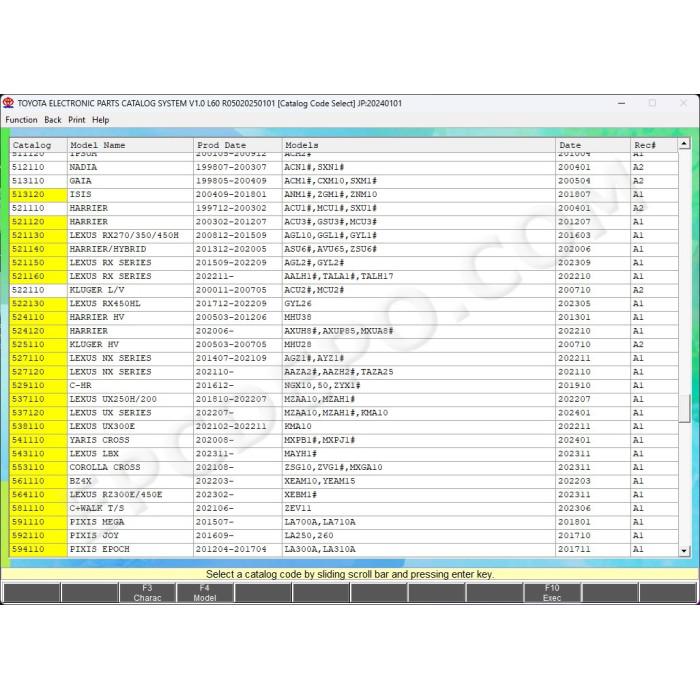Minimize the catalog window
This screenshot has width=700, height=700.
click(621, 103)
